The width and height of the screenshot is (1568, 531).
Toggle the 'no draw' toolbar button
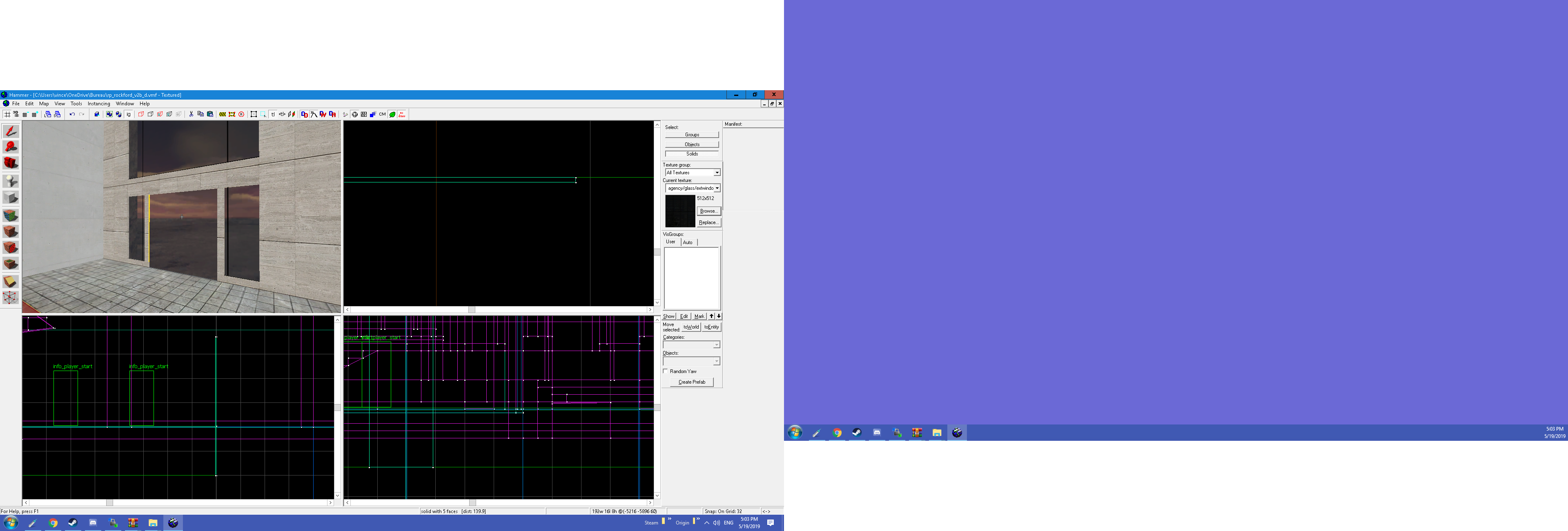click(402, 114)
